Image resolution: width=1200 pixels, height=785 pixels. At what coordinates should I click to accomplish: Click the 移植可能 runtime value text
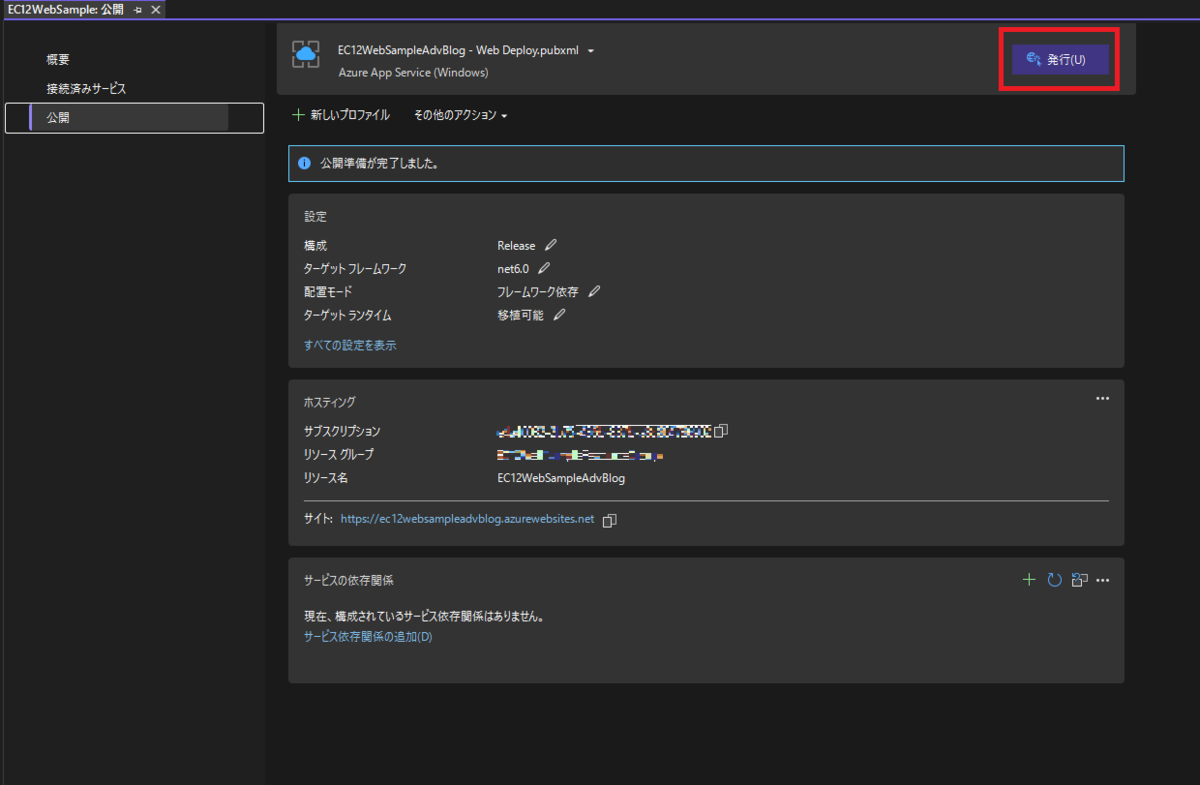520,314
